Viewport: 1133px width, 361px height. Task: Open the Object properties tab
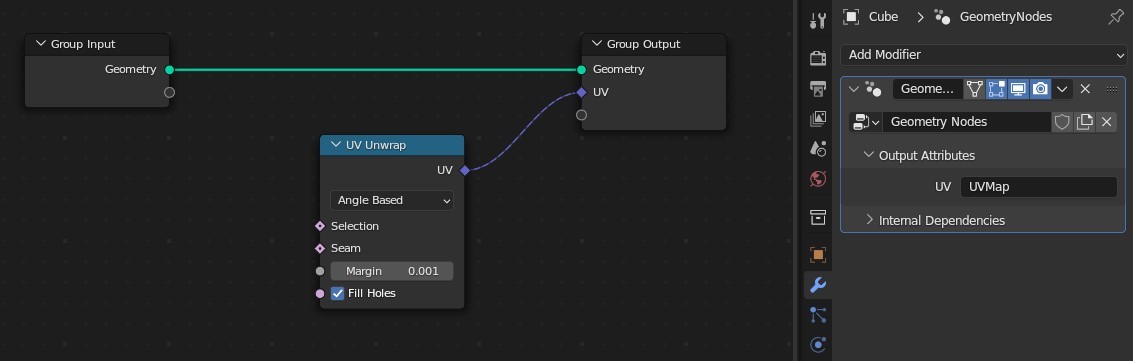(818, 254)
